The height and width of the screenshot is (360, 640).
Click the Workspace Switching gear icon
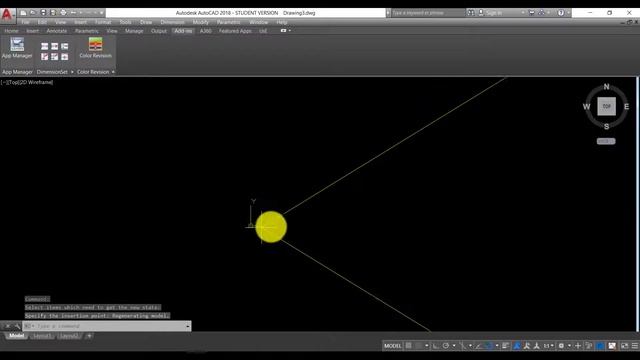pos(562,346)
